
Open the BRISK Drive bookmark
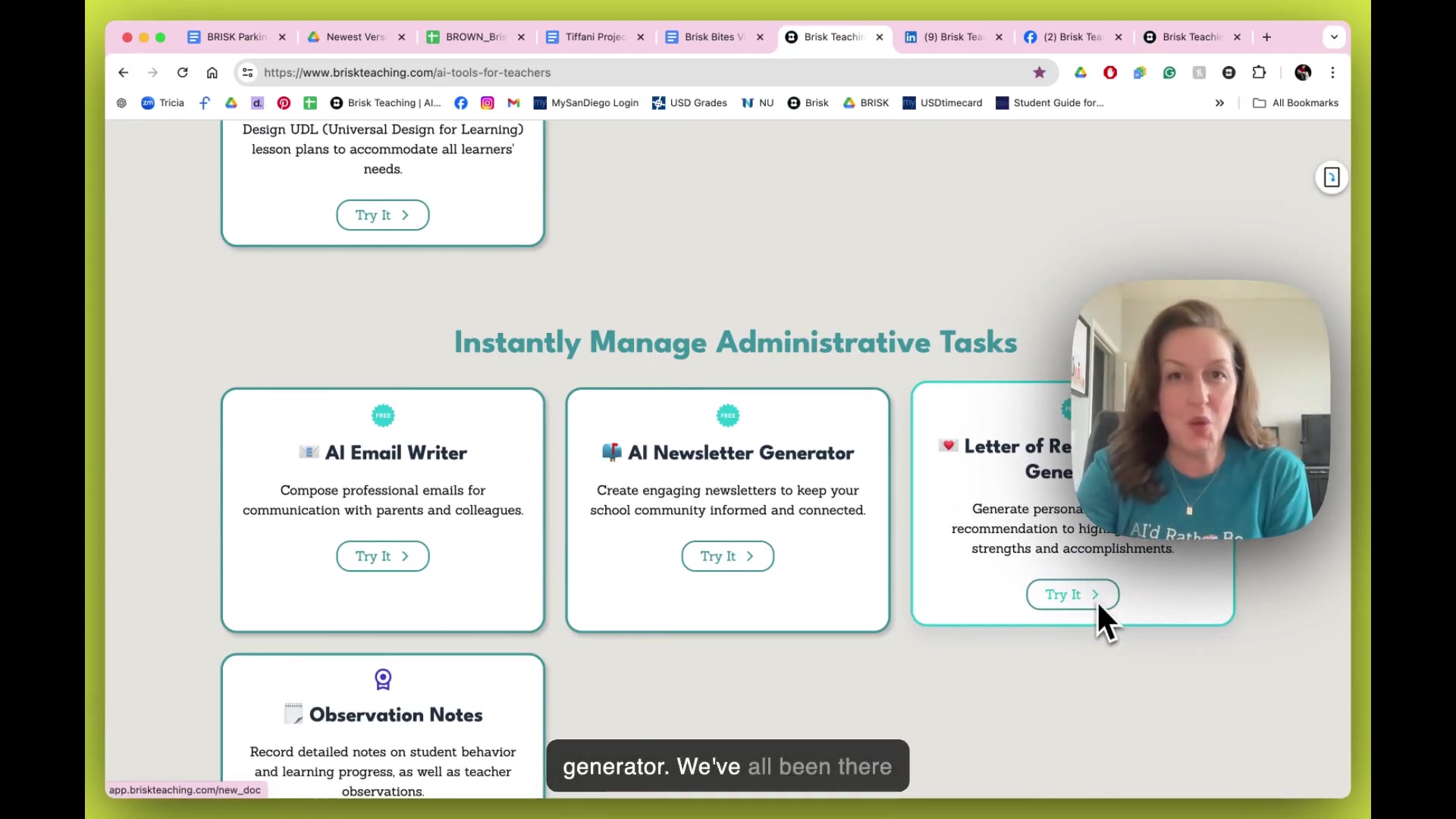(866, 103)
